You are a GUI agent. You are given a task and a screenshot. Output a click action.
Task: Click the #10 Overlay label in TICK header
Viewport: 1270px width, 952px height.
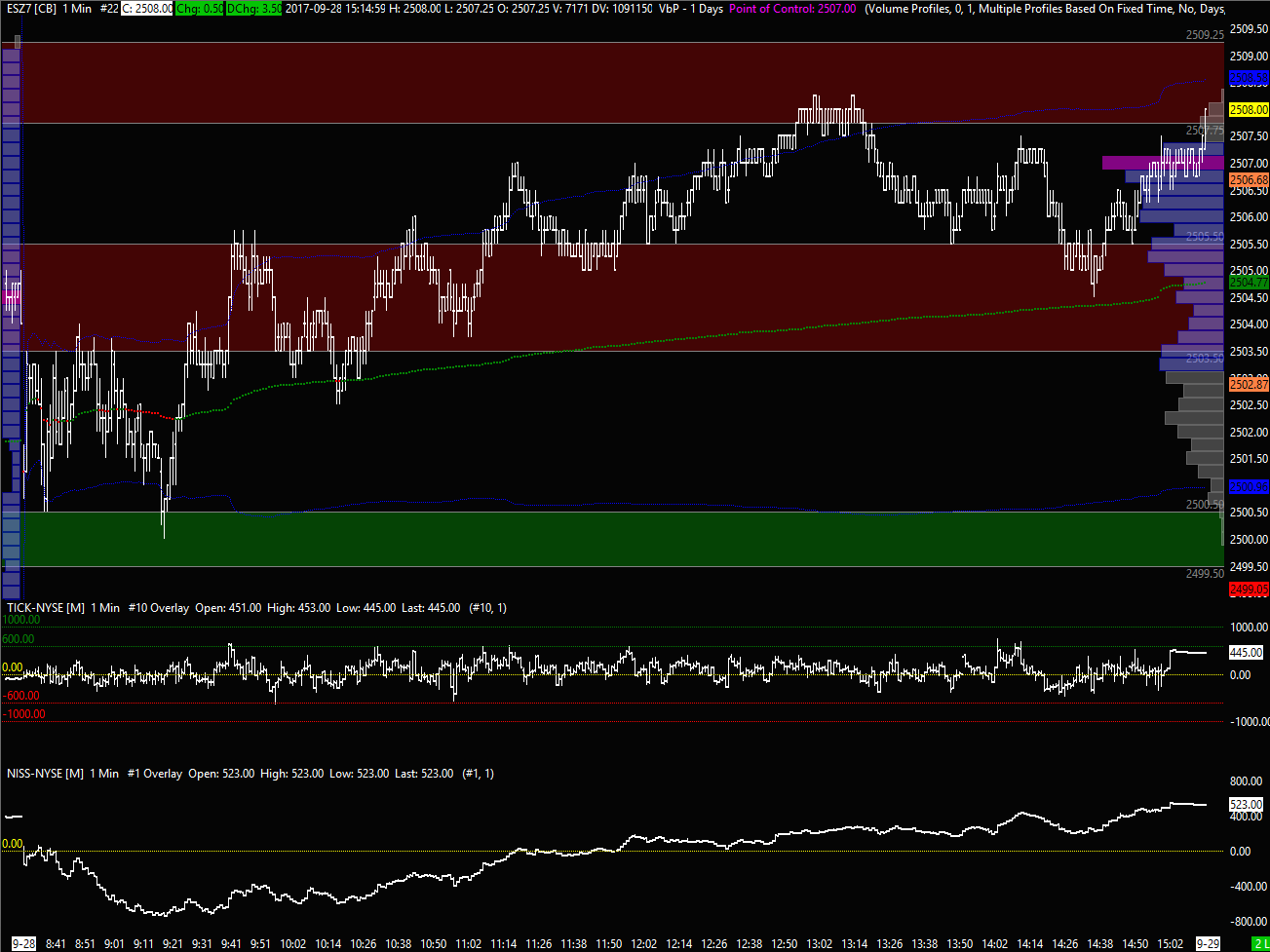click(x=158, y=608)
